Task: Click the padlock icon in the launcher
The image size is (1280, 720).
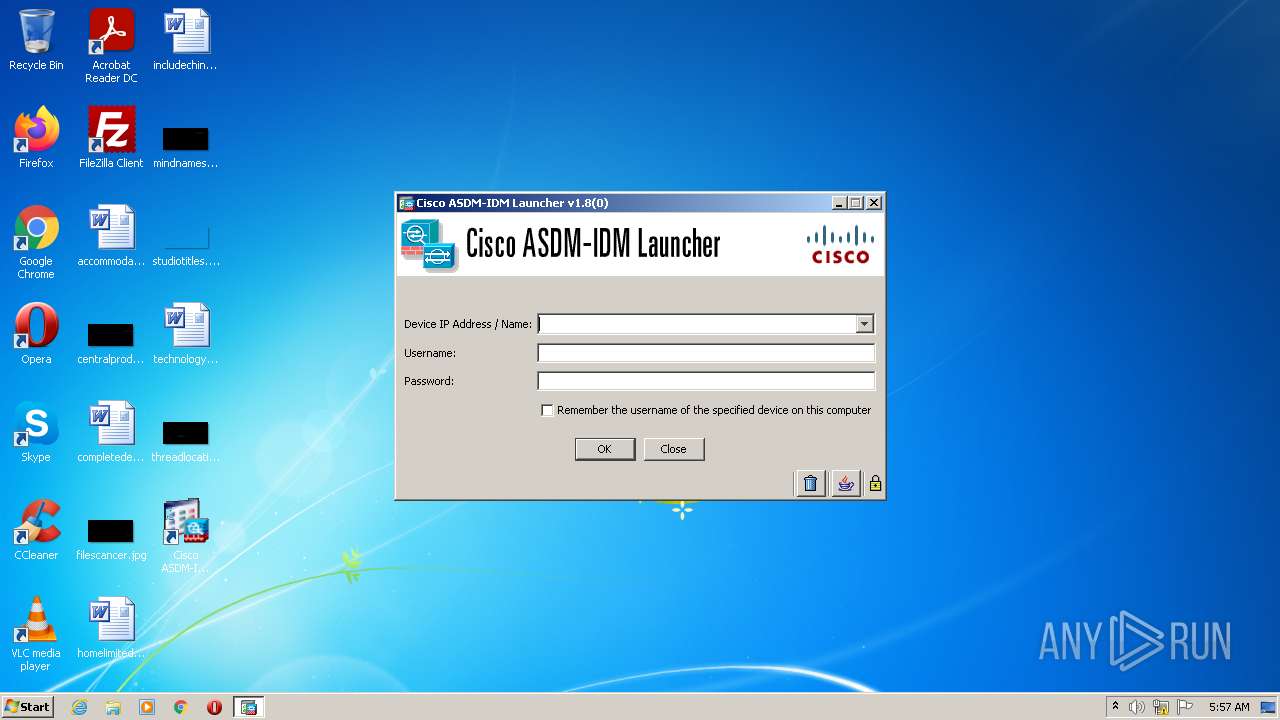Action: (x=875, y=484)
